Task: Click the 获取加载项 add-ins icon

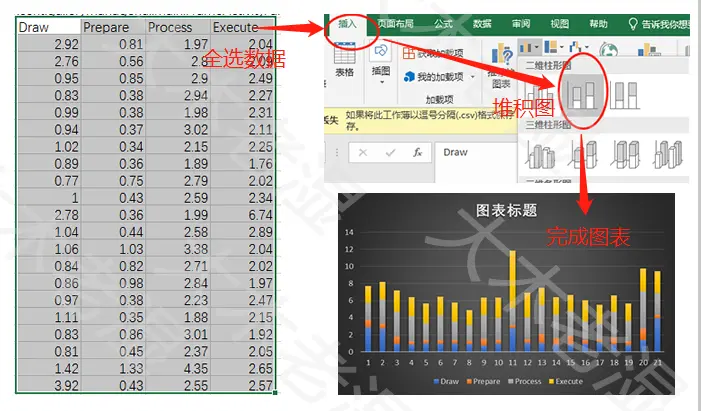Action: tap(409, 54)
